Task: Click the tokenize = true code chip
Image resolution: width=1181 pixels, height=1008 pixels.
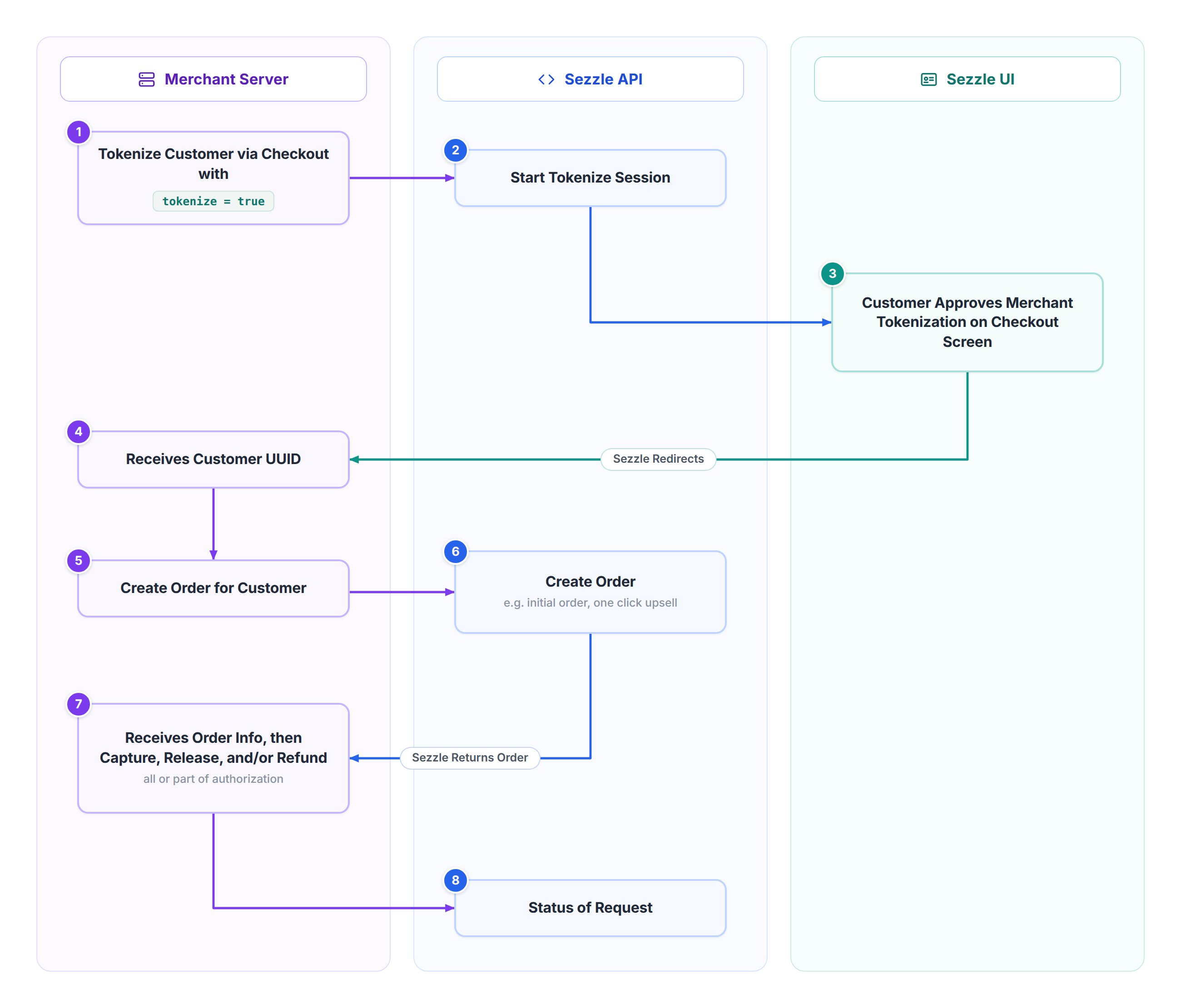Action: 213,201
